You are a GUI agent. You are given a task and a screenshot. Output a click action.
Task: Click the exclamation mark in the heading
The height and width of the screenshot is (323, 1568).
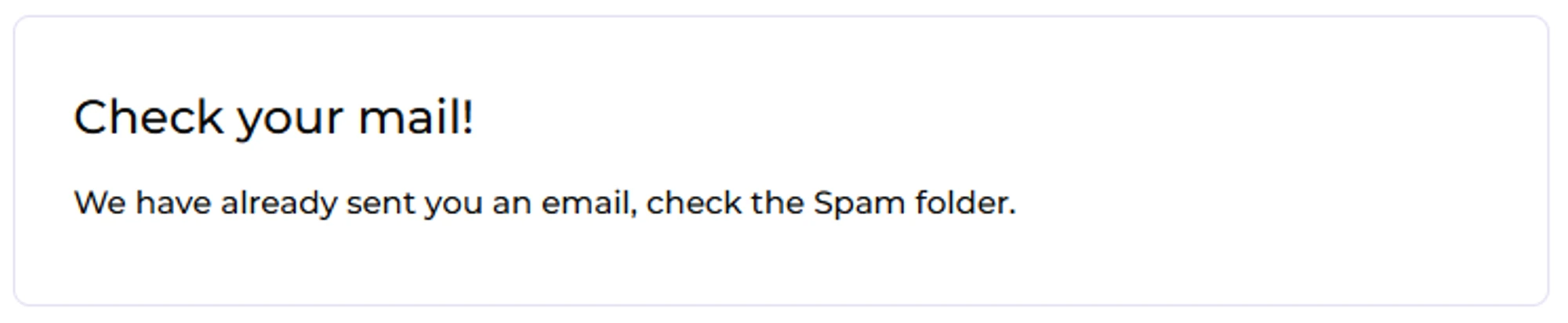(468, 118)
